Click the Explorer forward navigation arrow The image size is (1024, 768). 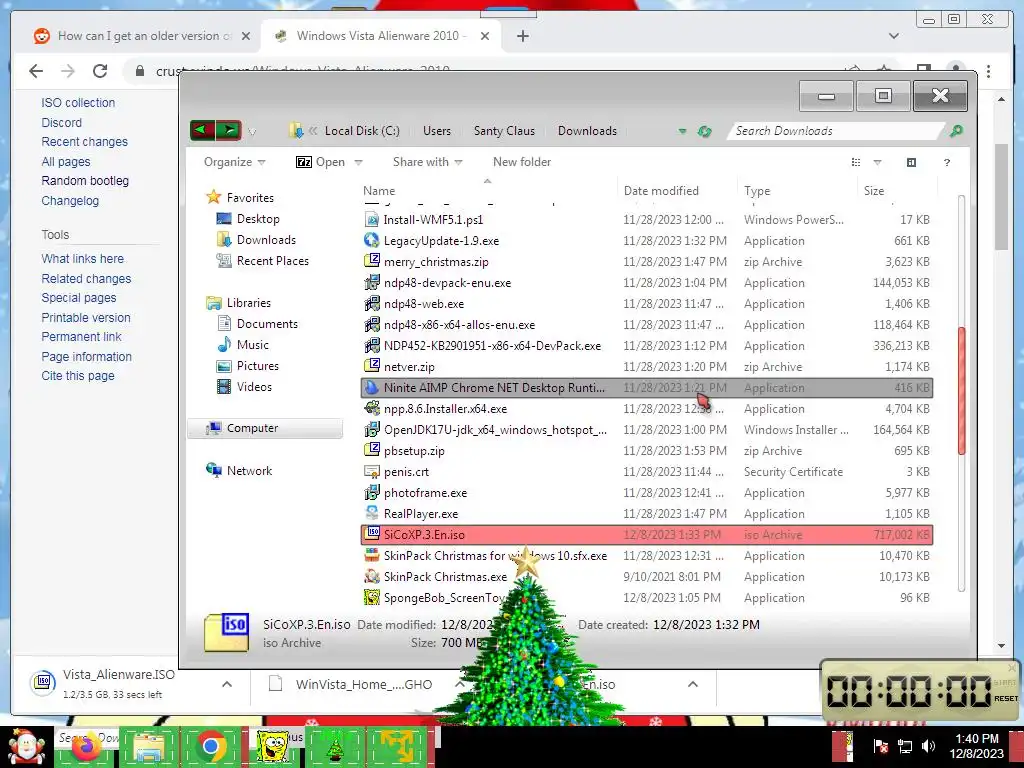[x=229, y=131]
